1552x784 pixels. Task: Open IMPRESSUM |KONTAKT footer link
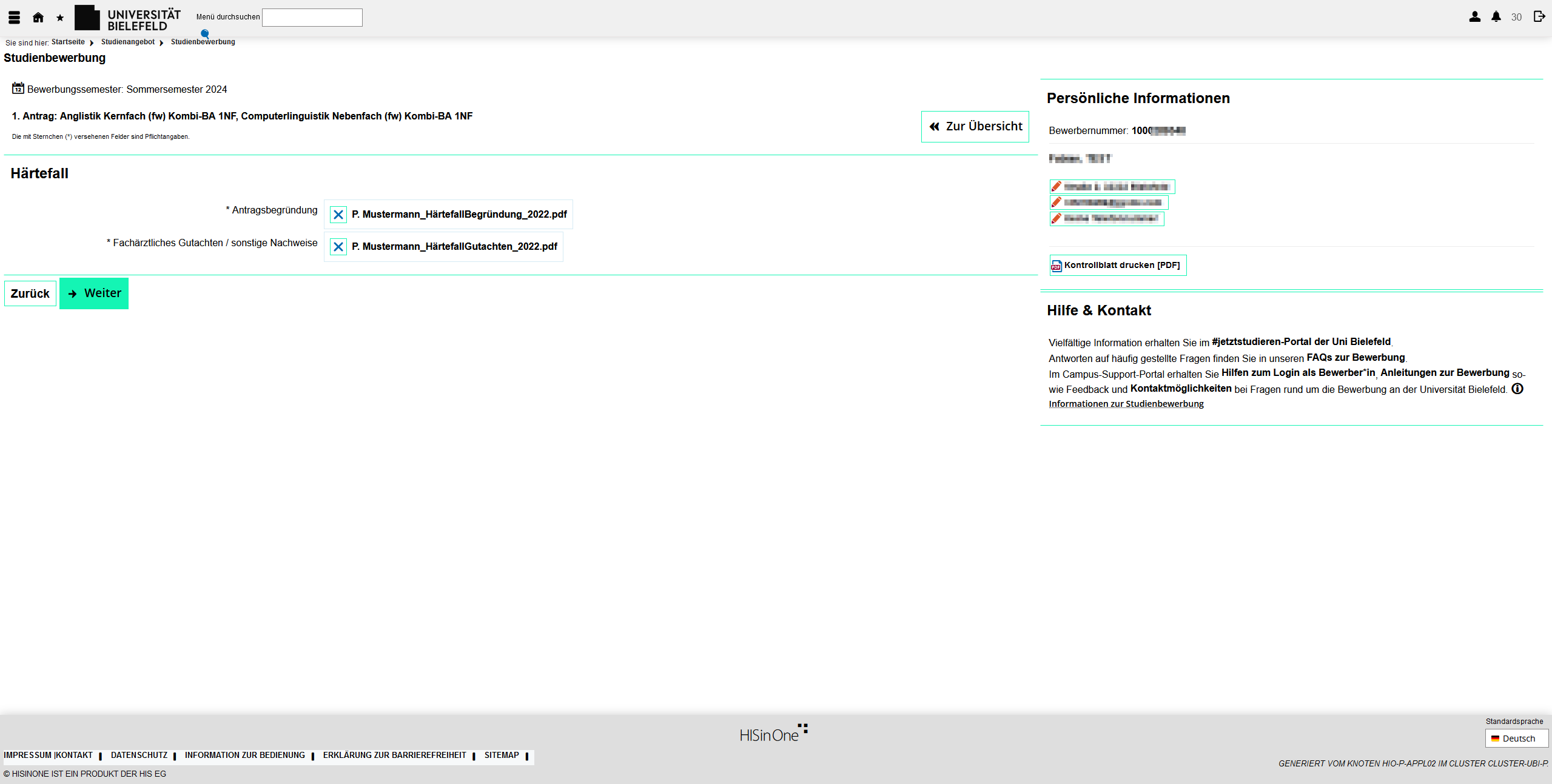click(x=49, y=756)
